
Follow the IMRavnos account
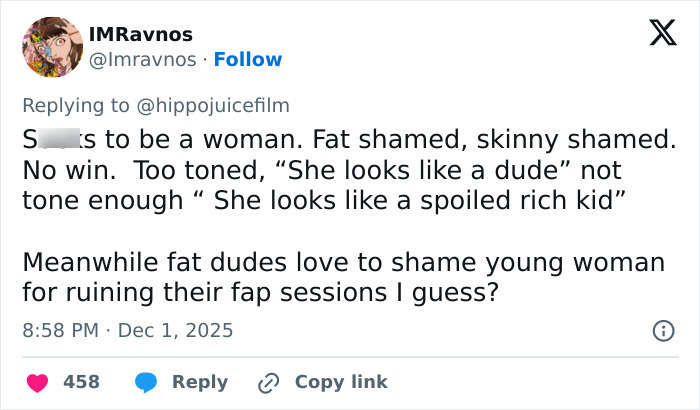click(249, 59)
